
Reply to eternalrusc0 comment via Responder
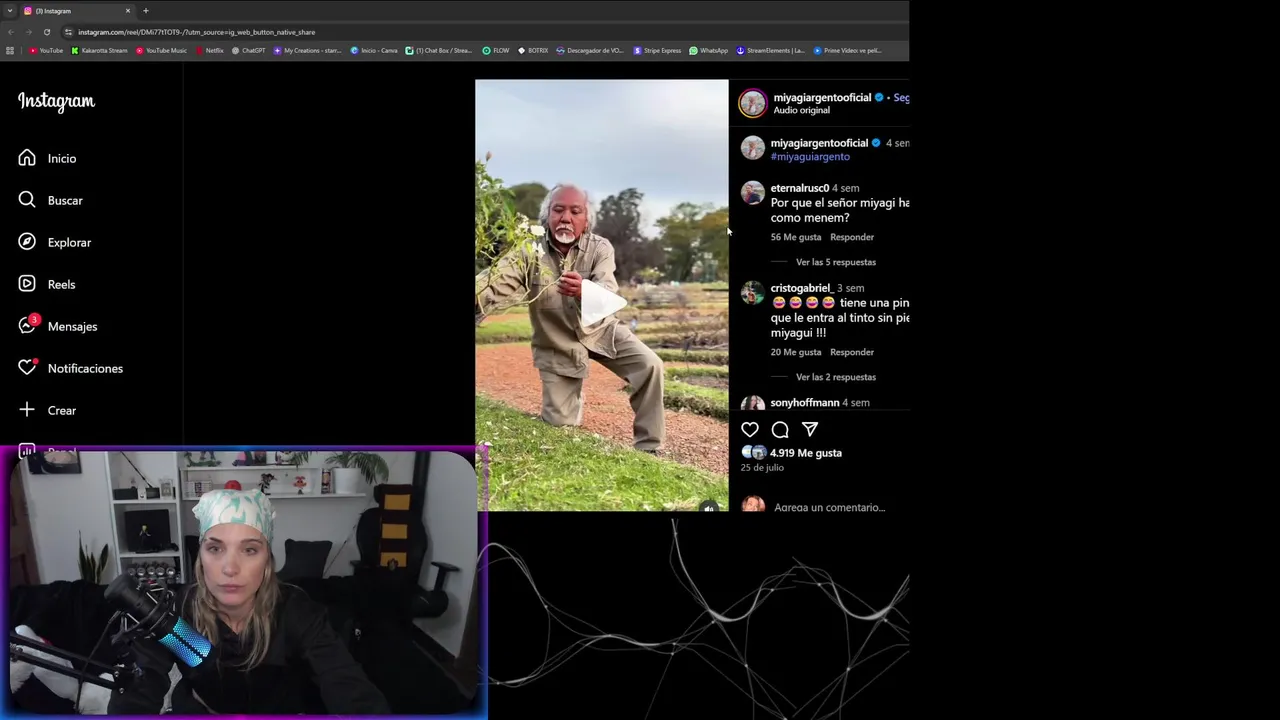click(x=852, y=237)
